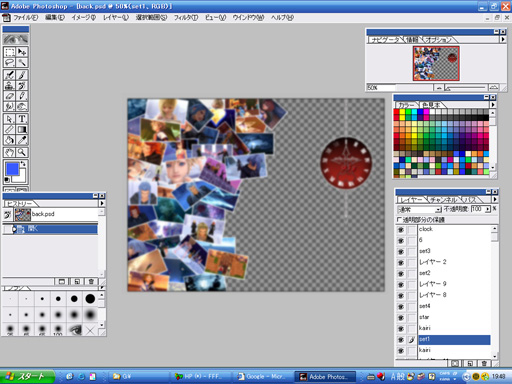Activate the Hand tool

tap(10, 153)
